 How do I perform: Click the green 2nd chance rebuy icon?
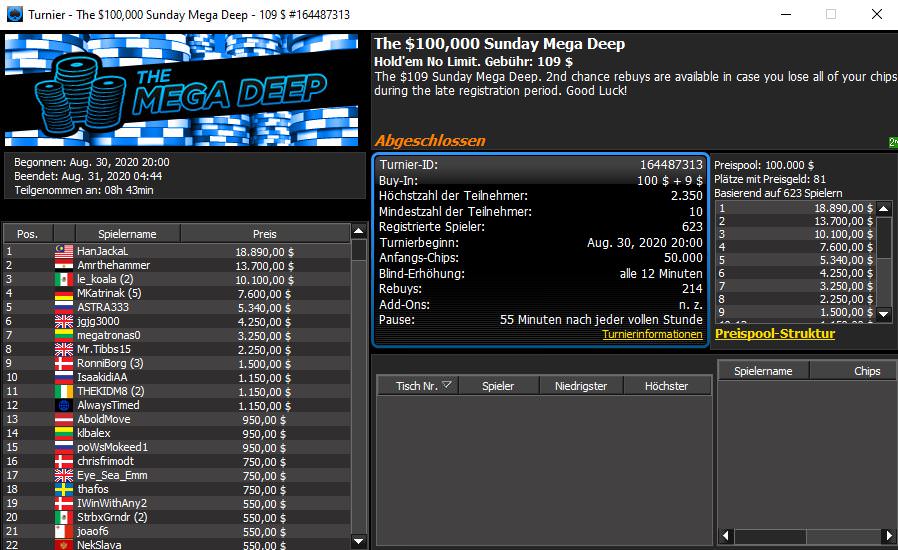pyautogui.click(x=892, y=142)
